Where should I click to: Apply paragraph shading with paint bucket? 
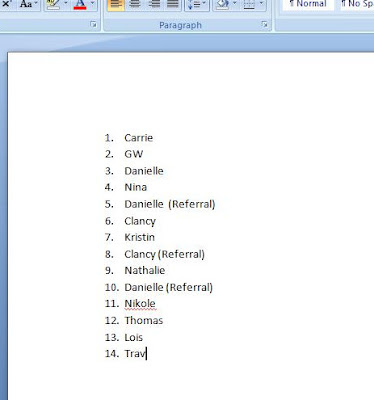[x=223, y=4]
